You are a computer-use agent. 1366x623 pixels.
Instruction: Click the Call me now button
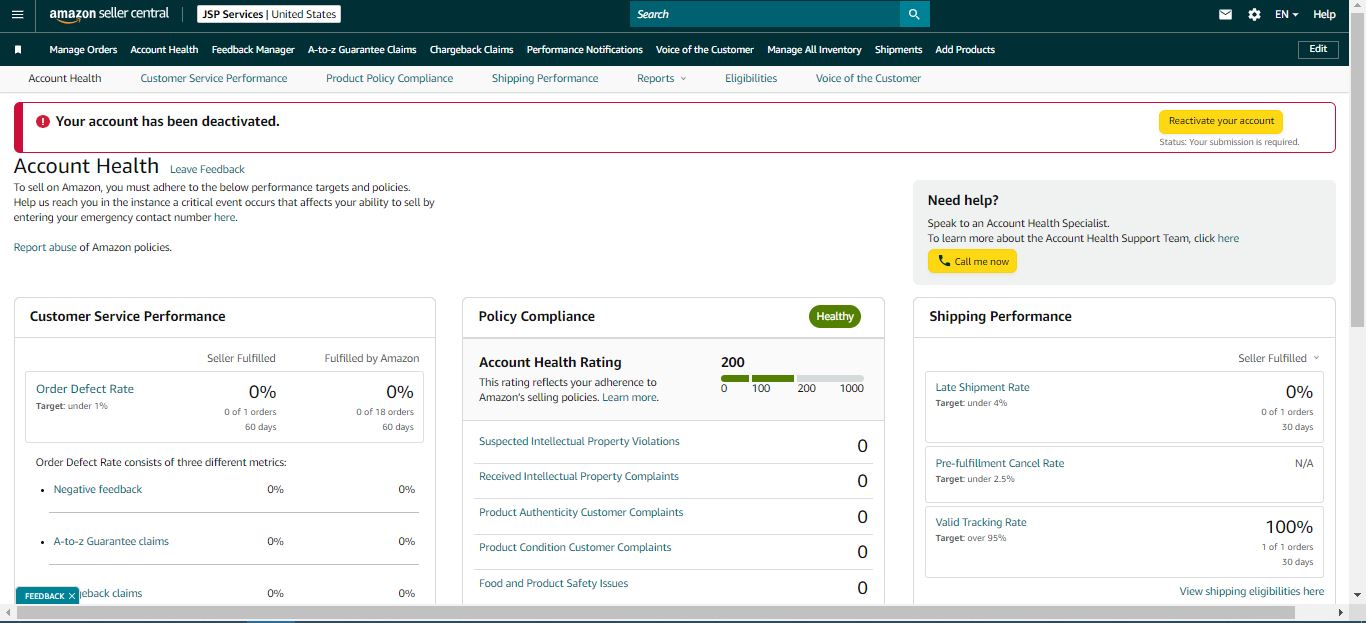tap(972, 261)
